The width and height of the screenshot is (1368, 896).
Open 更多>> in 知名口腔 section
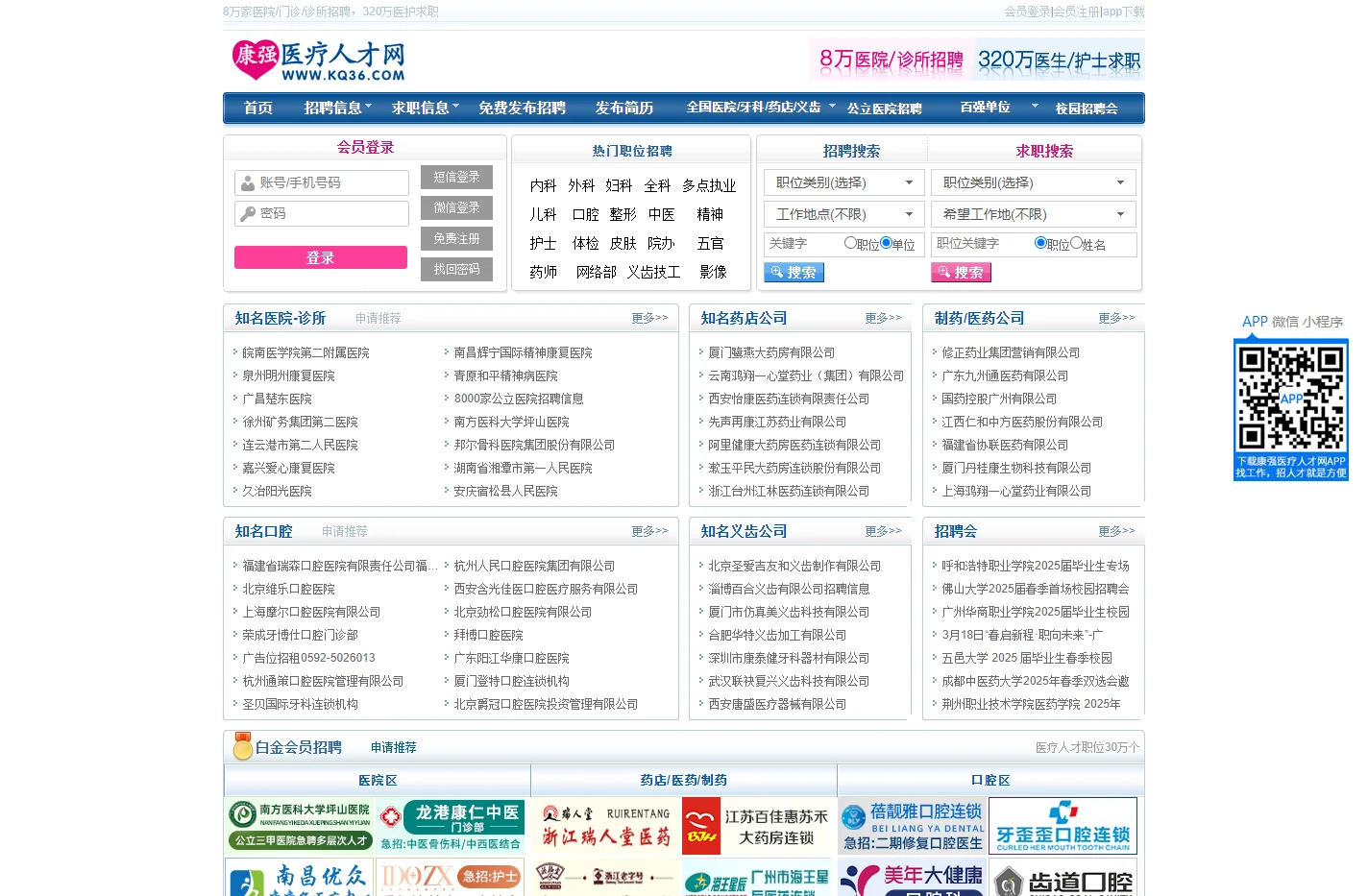pyautogui.click(x=649, y=531)
